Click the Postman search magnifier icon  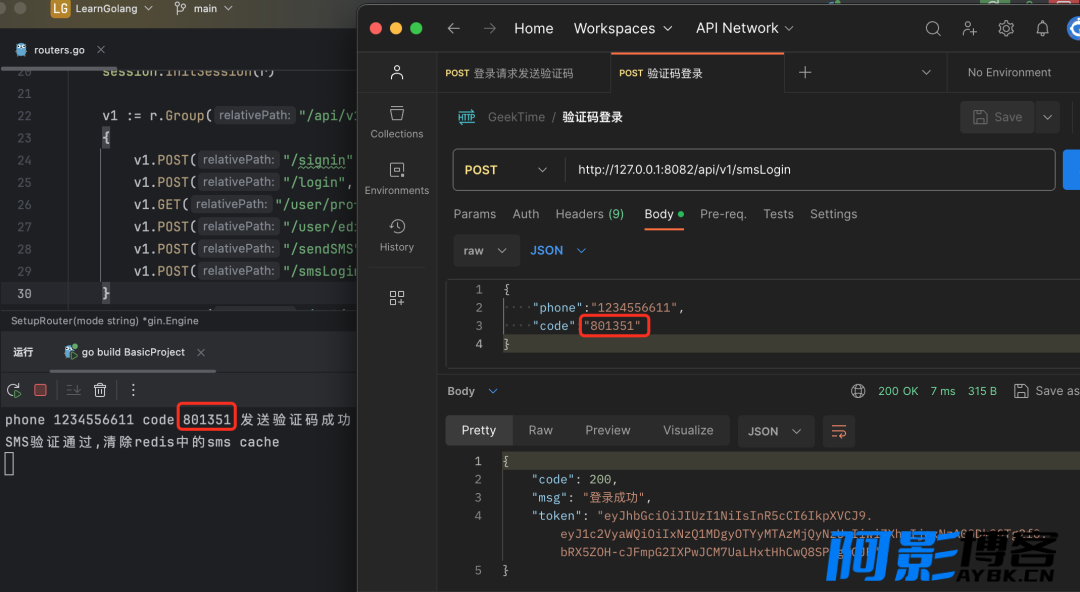pos(933,29)
